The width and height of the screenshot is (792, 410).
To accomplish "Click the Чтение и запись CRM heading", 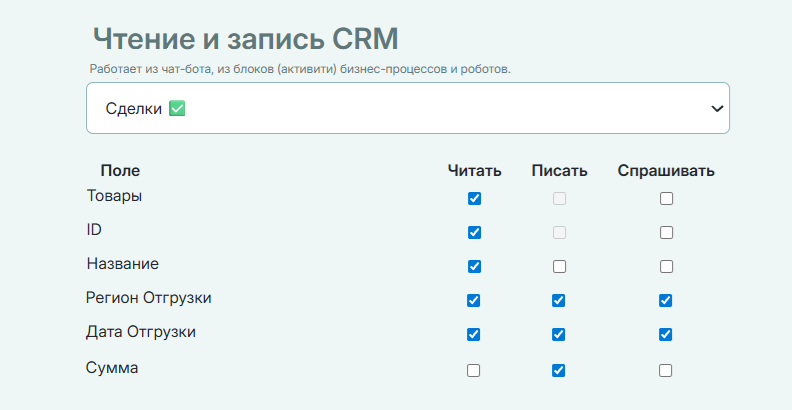I will tap(245, 39).
